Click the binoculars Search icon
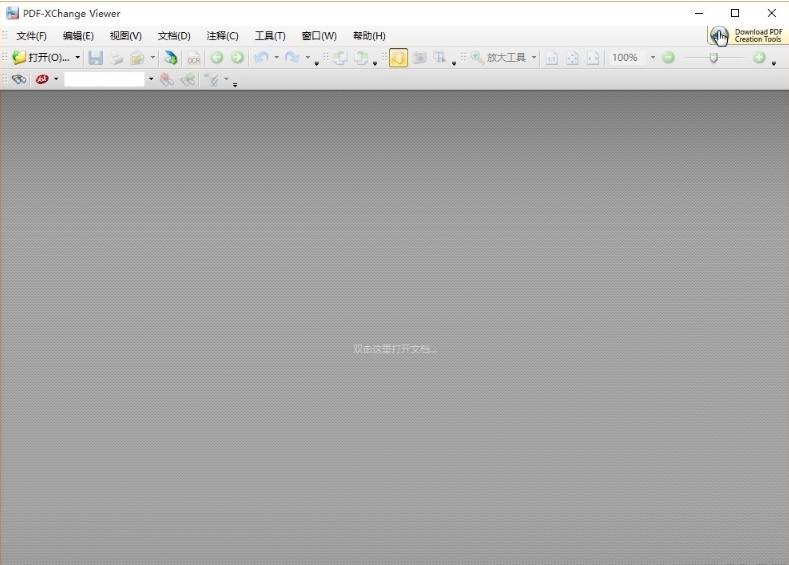 coord(19,79)
